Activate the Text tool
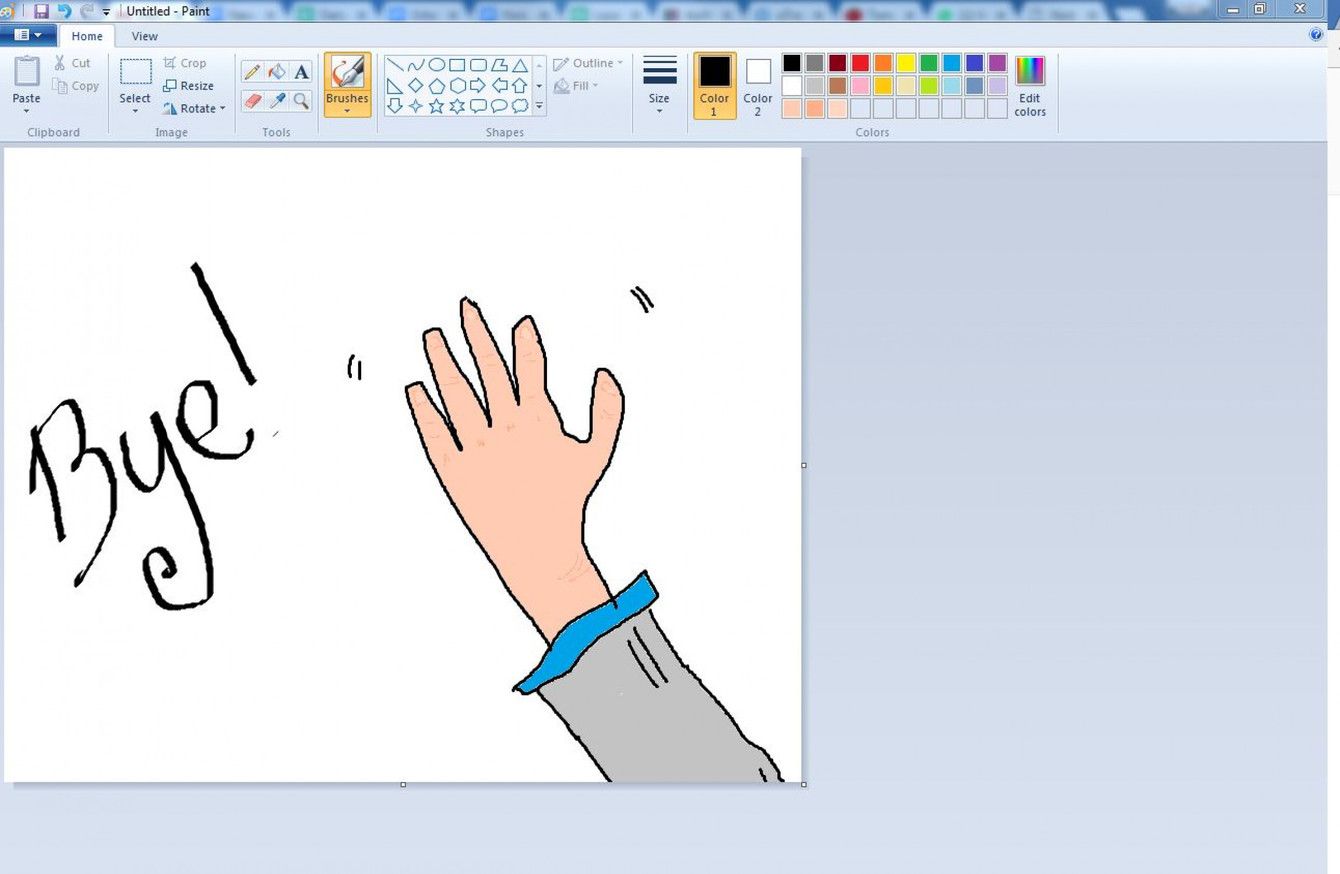 301,72
